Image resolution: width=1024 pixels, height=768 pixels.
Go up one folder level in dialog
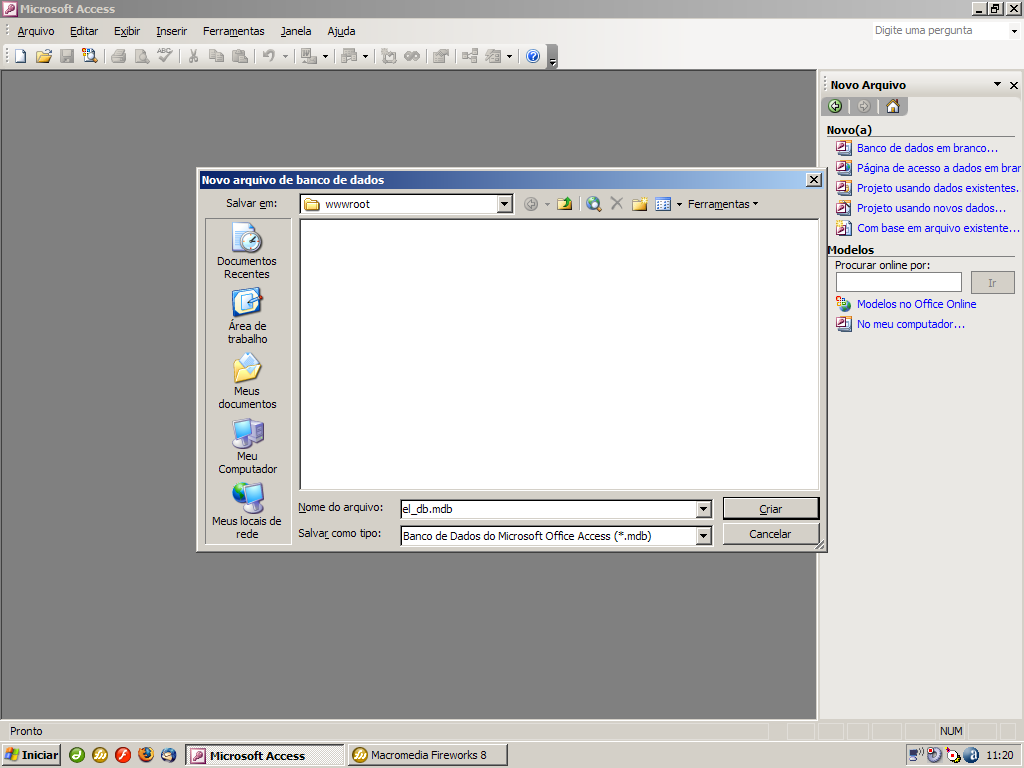point(565,204)
